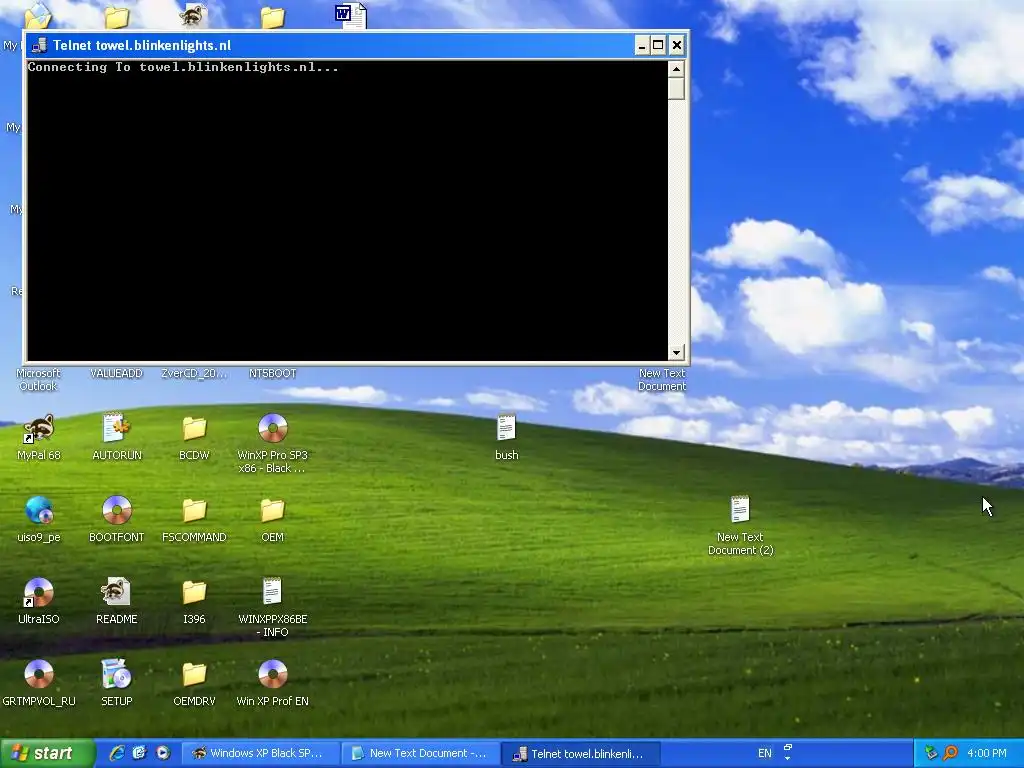Maximize the Telnet window
This screenshot has width=1024, height=768.
tap(658, 45)
